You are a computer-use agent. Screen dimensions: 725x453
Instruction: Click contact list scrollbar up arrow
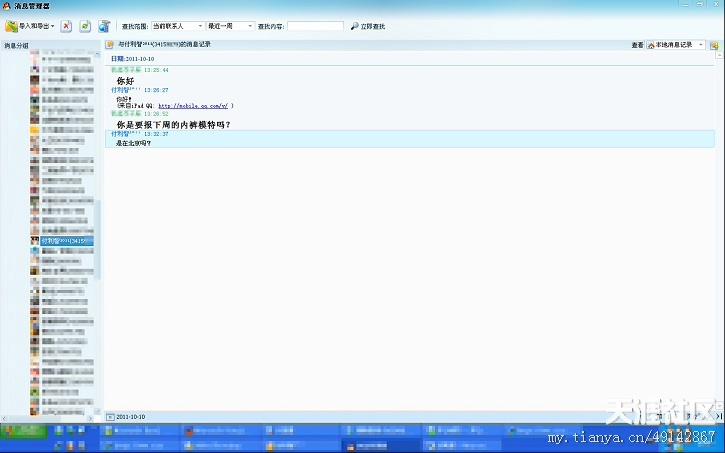click(x=97, y=54)
